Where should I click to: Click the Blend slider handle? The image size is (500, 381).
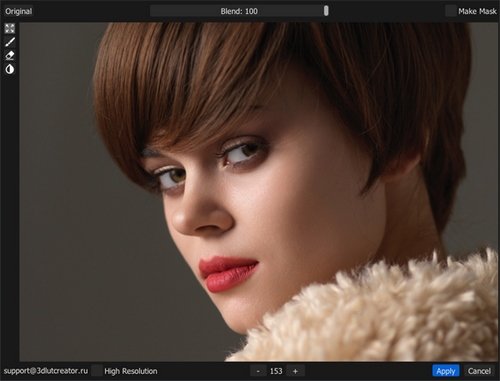click(326, 11)
